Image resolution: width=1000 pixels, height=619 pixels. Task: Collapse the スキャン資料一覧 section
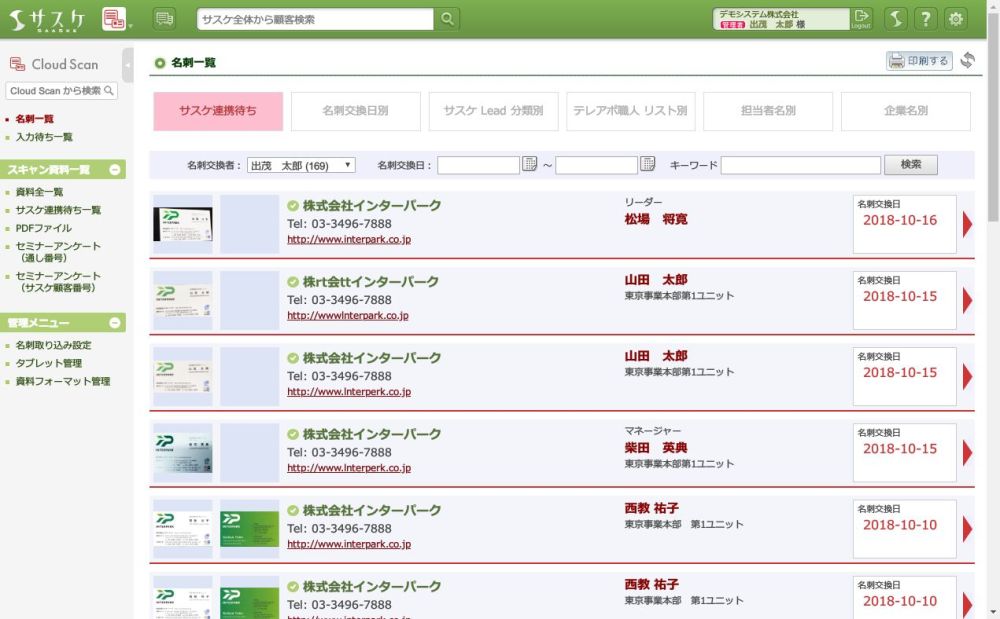click(x=115, y=170)
